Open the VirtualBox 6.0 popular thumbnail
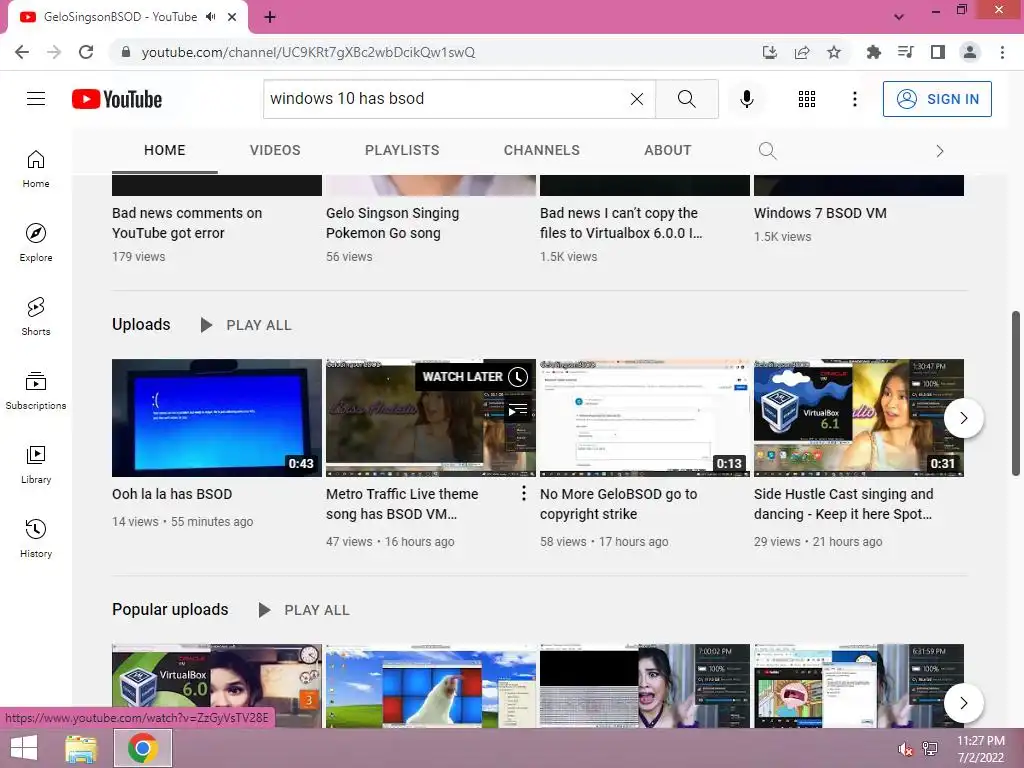This screenshot has height=768, width=1024. tap(217, 686)
